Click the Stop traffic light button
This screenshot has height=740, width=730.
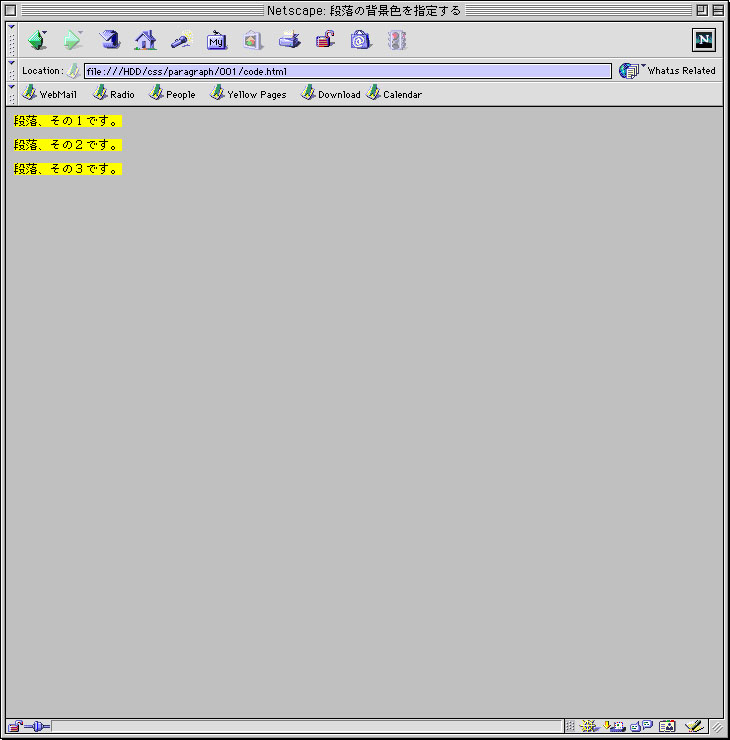[x=397, y=41]
